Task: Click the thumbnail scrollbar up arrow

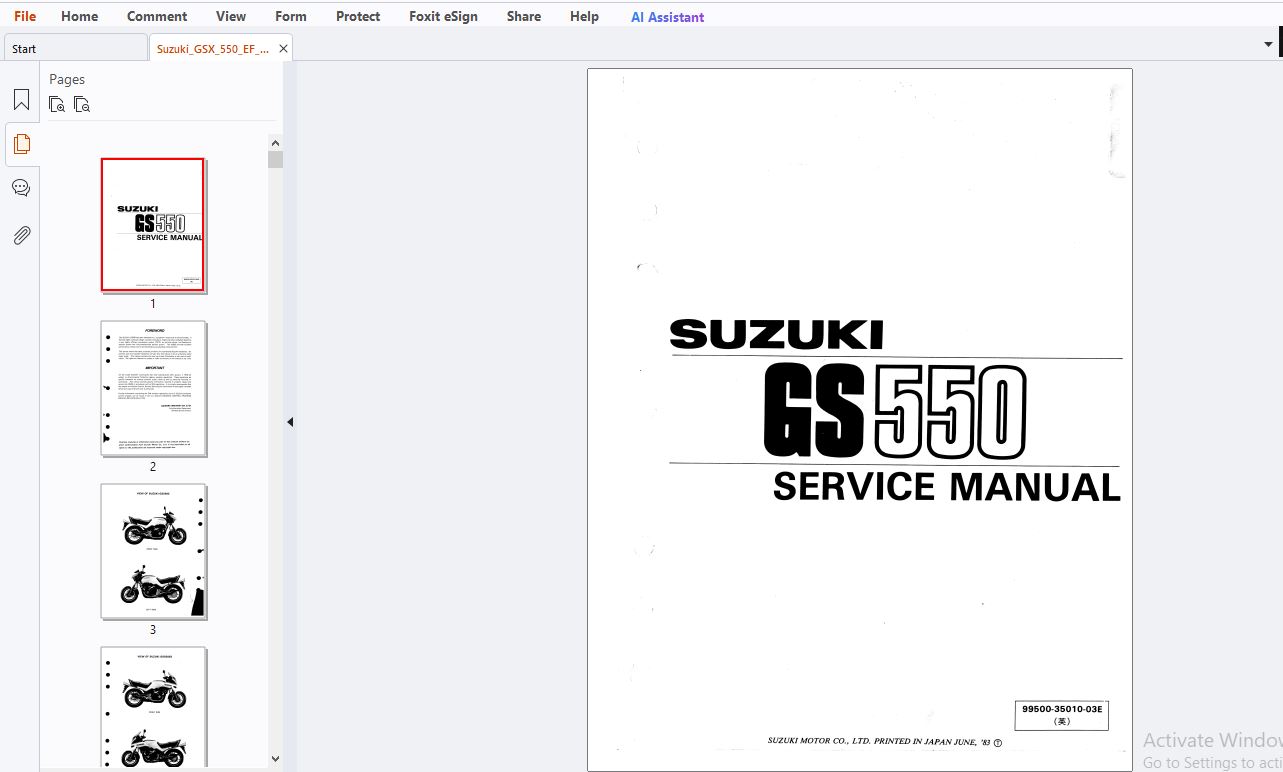Action: [x=276, y=143]
